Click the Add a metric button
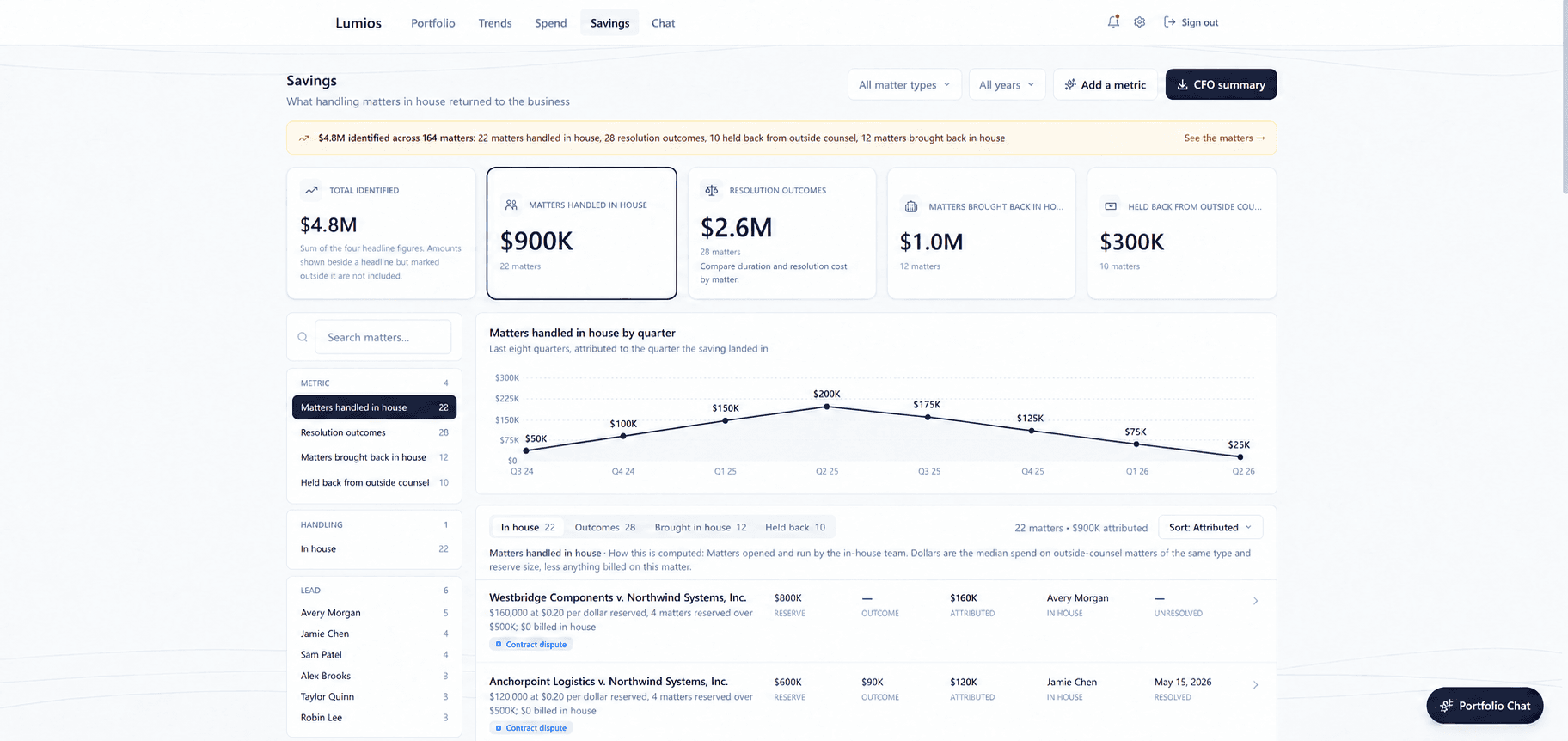This screenshot has width=1568, height=741. point(1105,84)
